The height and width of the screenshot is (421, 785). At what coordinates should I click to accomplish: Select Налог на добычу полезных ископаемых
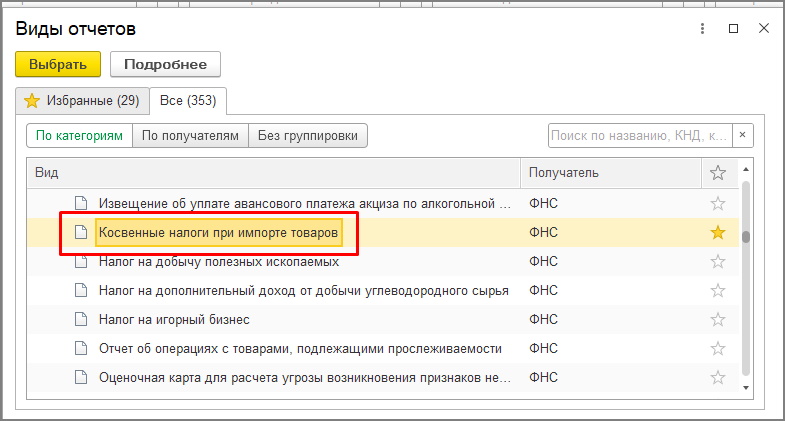tap(219, 261)
